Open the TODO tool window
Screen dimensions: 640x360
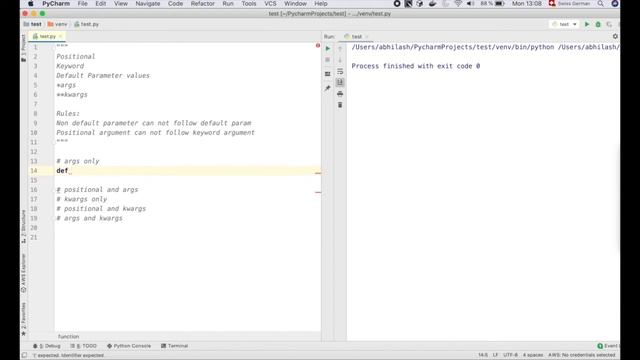[84, 346]
